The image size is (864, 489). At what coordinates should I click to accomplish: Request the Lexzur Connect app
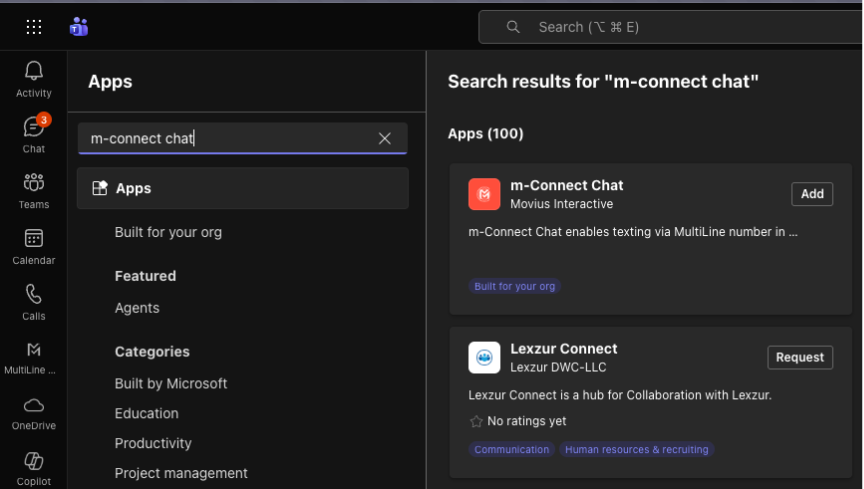[800, 357]
